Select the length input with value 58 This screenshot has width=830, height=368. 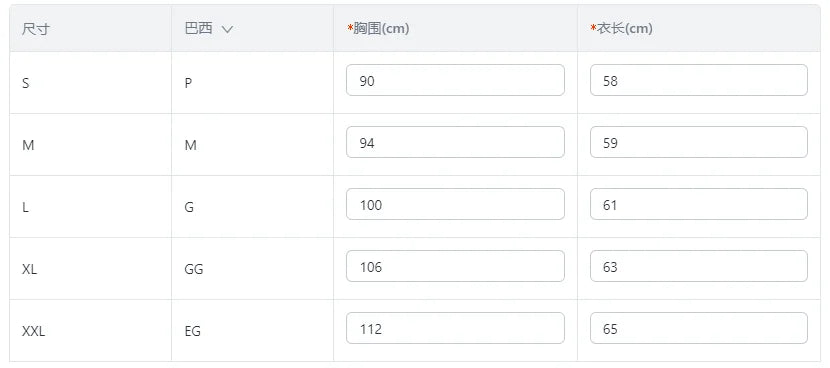[x=699, y=80]
